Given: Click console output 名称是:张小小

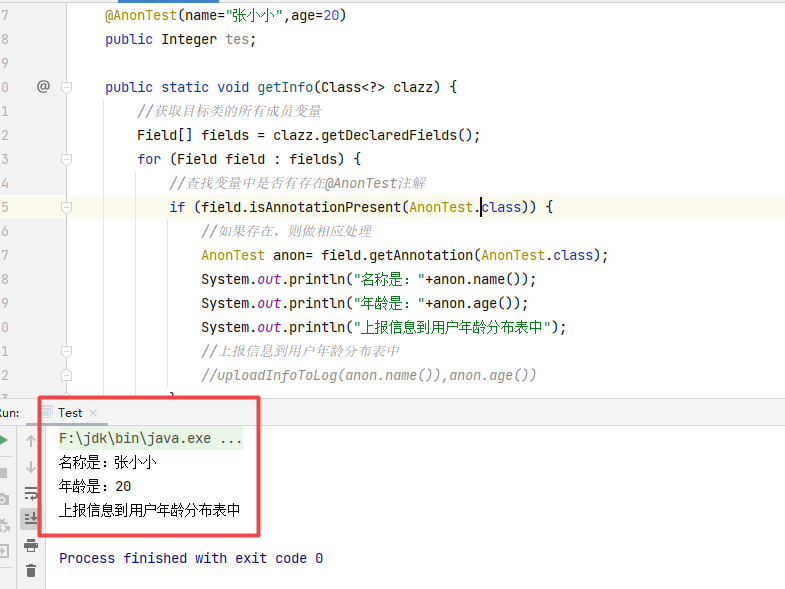Looking at the screenshot, I should pos(108,462).
